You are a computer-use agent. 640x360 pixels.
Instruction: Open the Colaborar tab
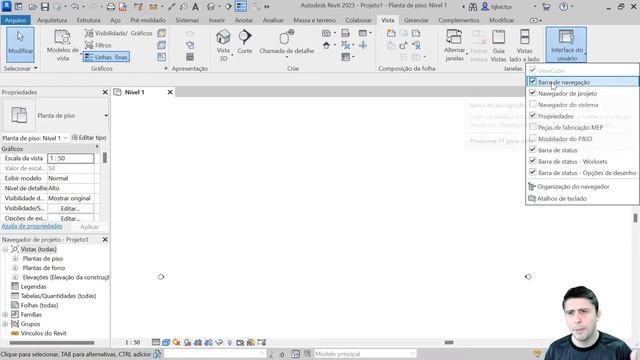click(x=358, y=20)
